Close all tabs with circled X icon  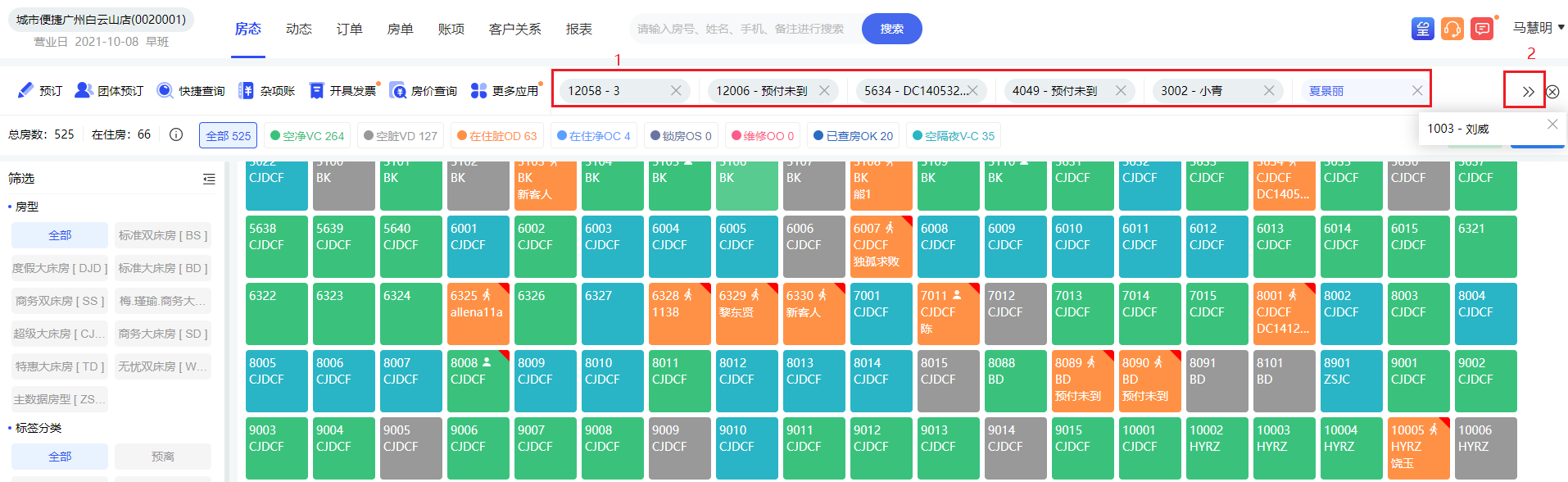click(x=1552, y=92)
